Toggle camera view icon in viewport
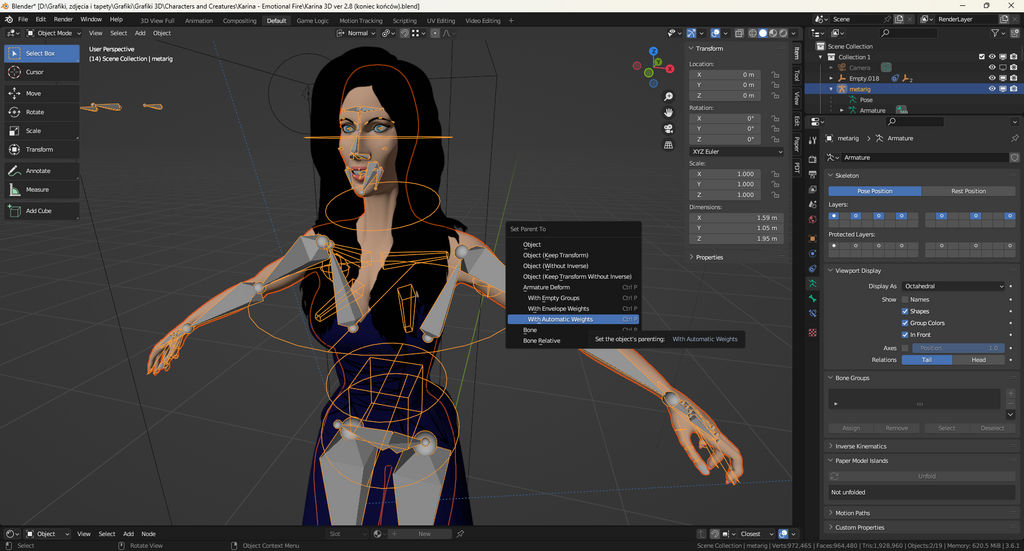The image size is (1024, 551). point(668,128)
